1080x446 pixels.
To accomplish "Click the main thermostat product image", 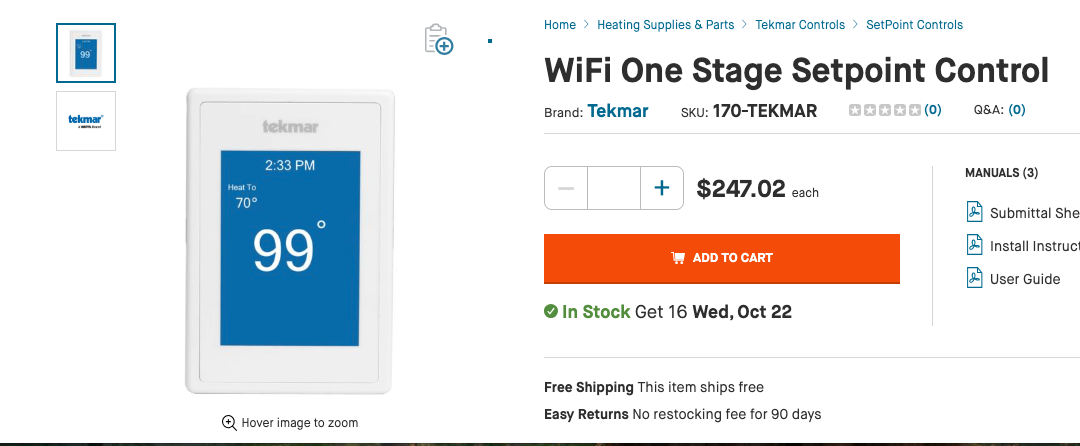I will [x=290, y=240].
